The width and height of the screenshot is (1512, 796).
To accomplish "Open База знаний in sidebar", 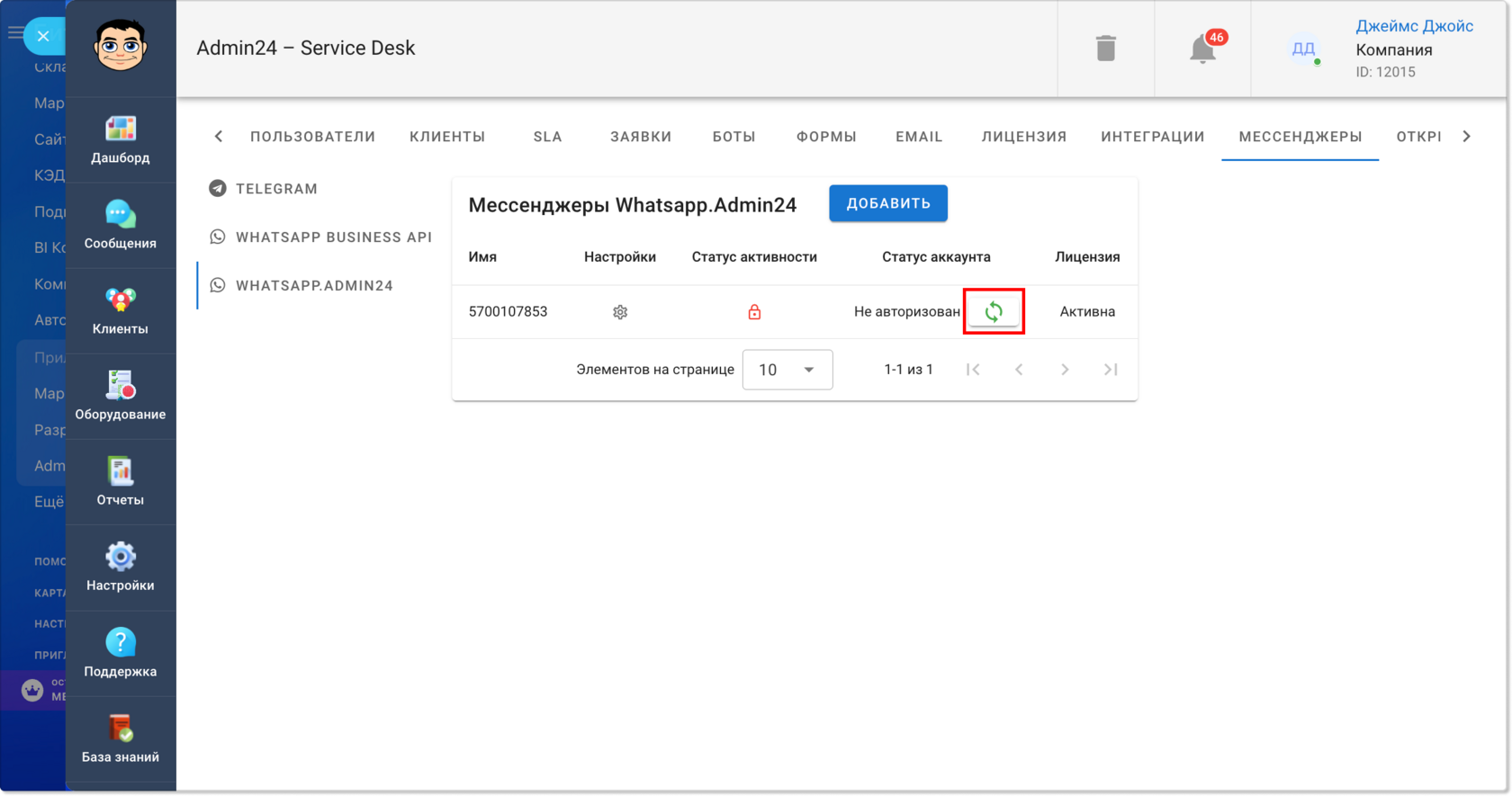I will (x=121, y=739).
